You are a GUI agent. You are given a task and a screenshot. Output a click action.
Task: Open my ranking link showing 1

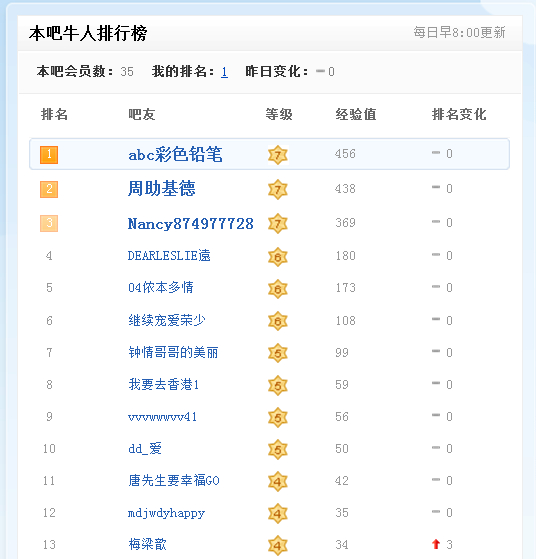(224, 72)
